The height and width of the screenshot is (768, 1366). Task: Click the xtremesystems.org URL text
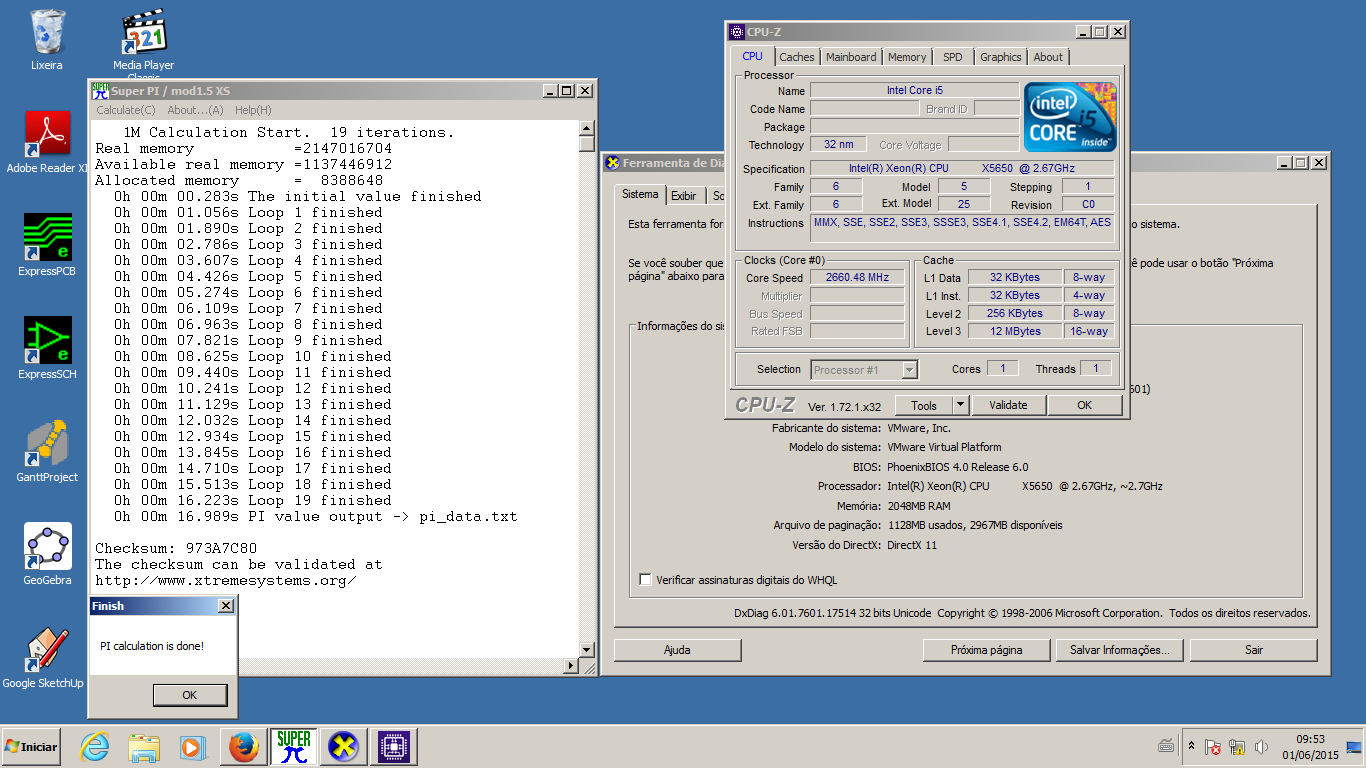[226, 581]
